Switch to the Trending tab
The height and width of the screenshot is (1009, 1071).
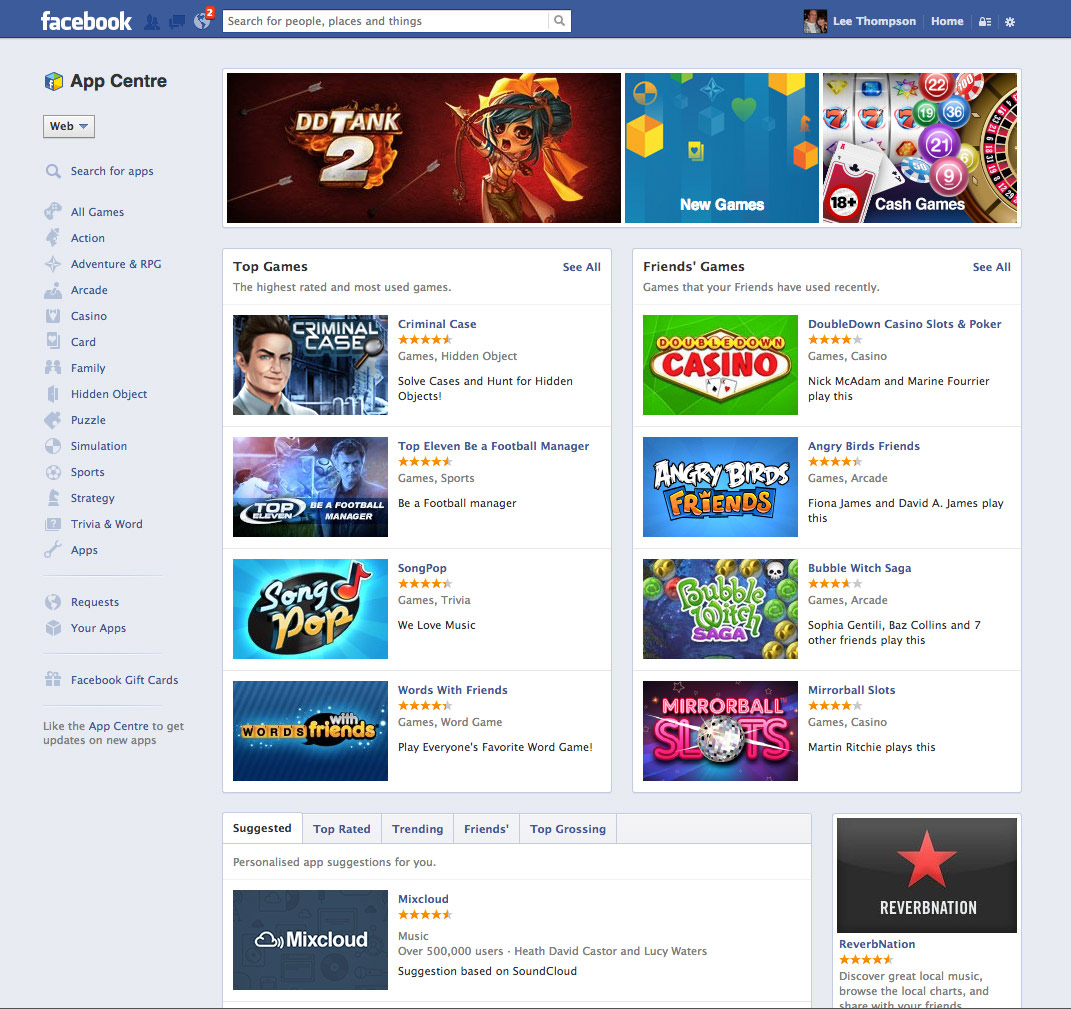417,829
